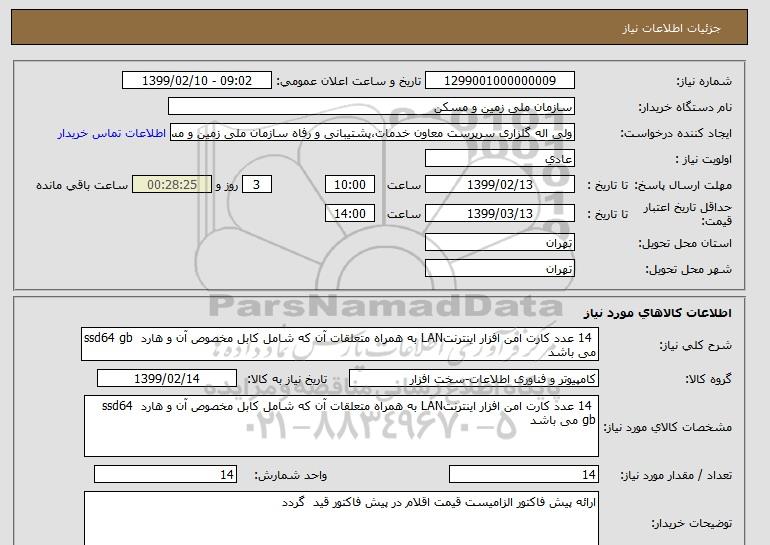Click the label مهلت ارسال پاسخ
The width and height of the screenshot is (770, 545).
pos(683,186)
